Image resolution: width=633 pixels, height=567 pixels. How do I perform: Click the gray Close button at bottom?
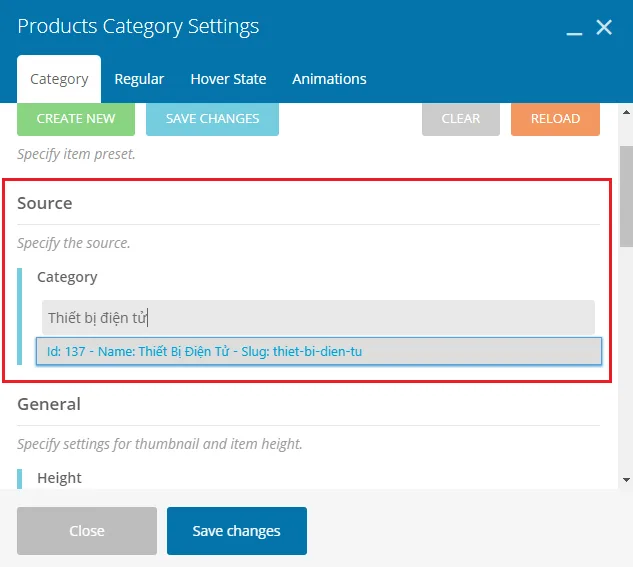click(87, 531)
